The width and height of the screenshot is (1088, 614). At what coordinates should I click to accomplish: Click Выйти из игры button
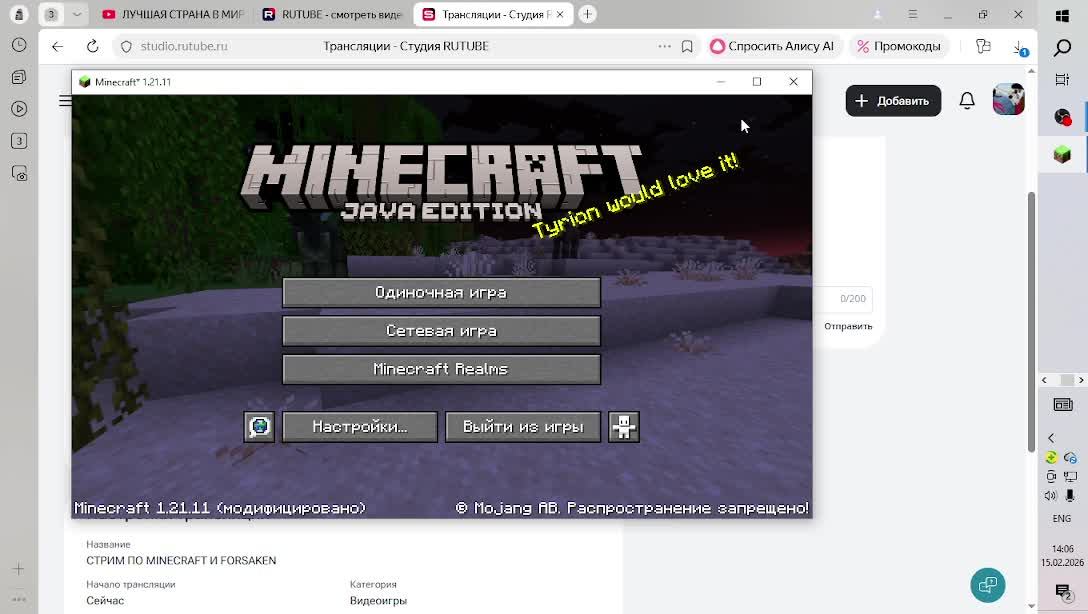(522, 427)
